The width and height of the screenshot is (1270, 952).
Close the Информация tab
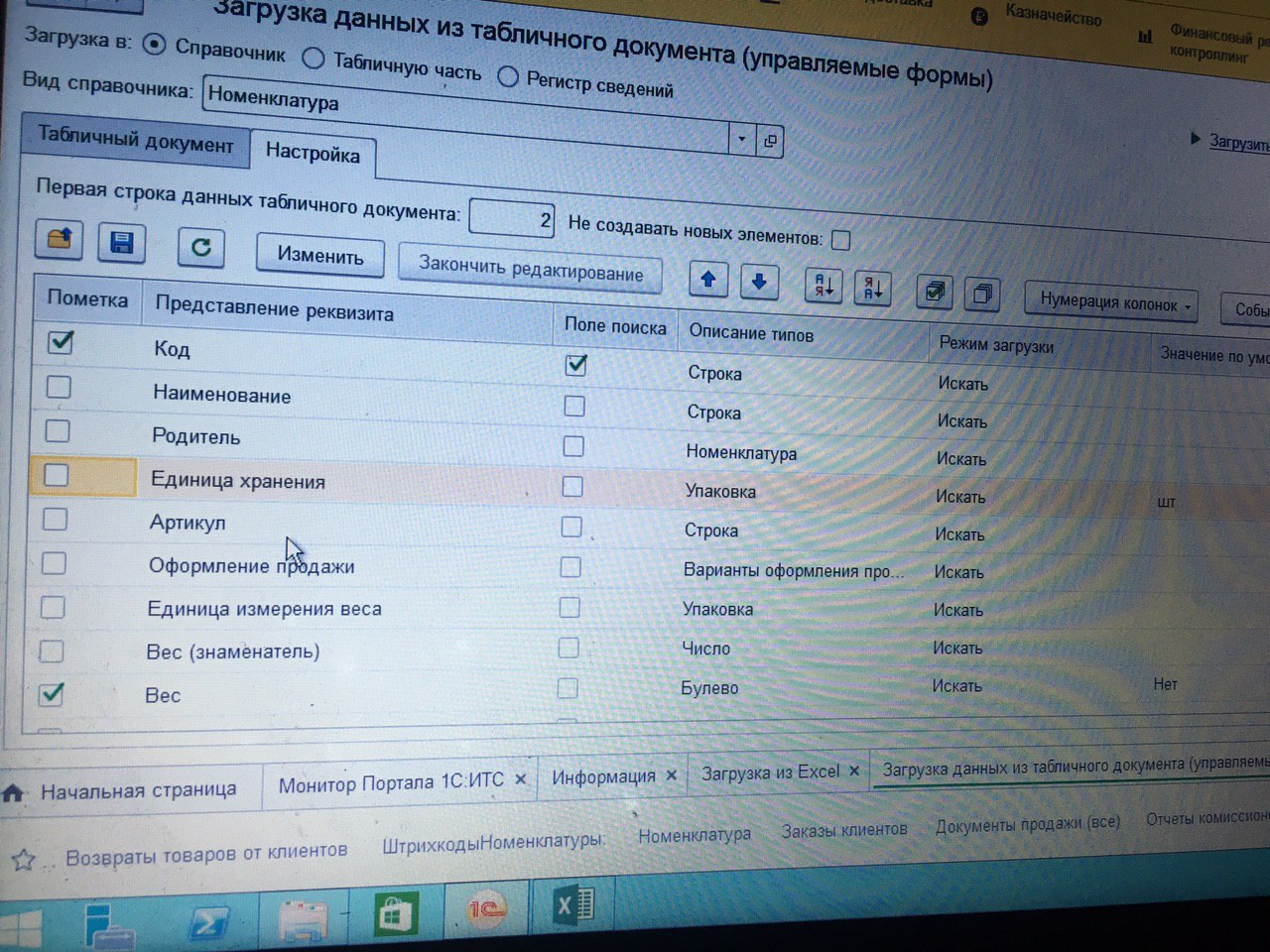672,775
